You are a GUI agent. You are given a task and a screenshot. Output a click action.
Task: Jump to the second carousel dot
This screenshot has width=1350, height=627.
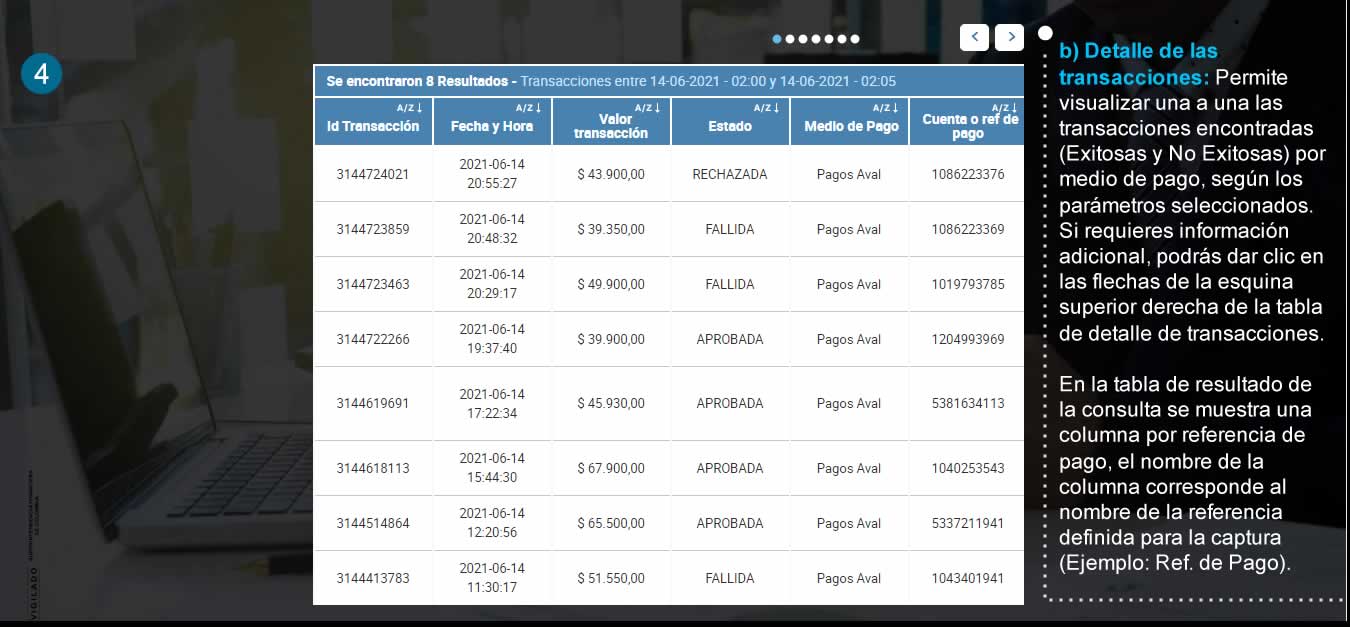pos(790,39)
